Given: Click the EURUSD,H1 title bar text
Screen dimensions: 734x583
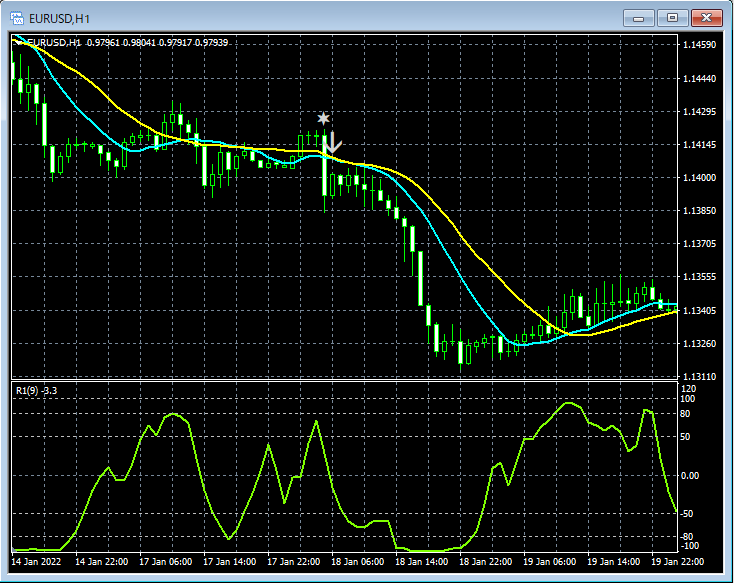Looking at the screenshot, I should 57,18.
